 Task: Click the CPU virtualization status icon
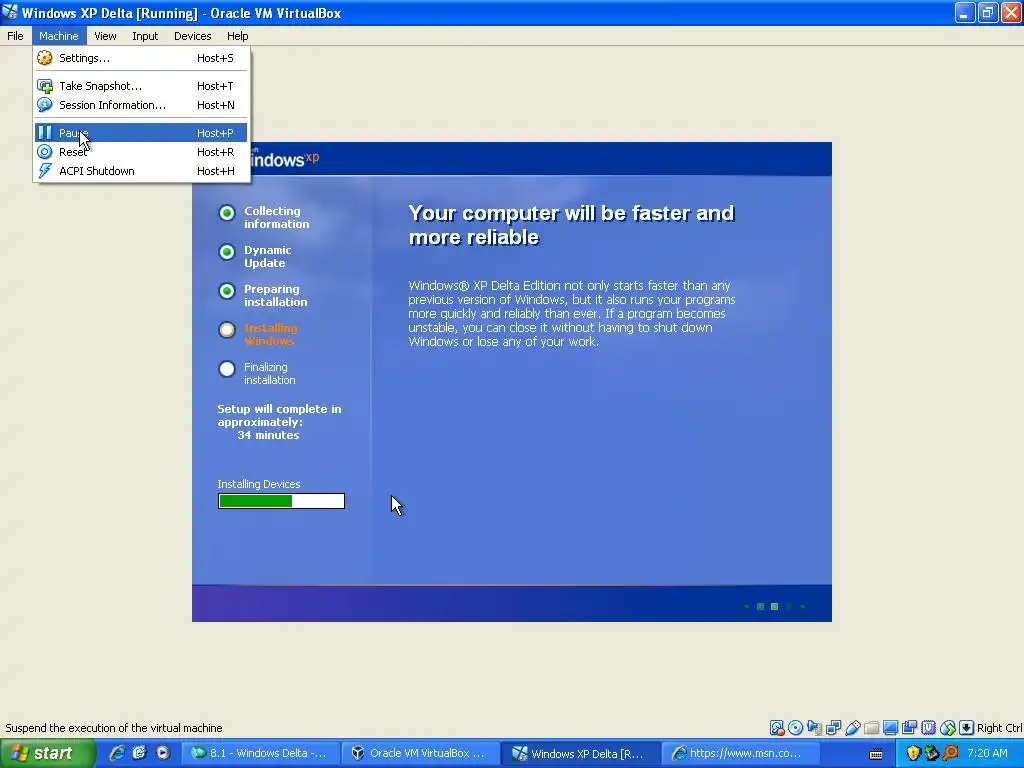pyautogui.click(x=928, y=728)
